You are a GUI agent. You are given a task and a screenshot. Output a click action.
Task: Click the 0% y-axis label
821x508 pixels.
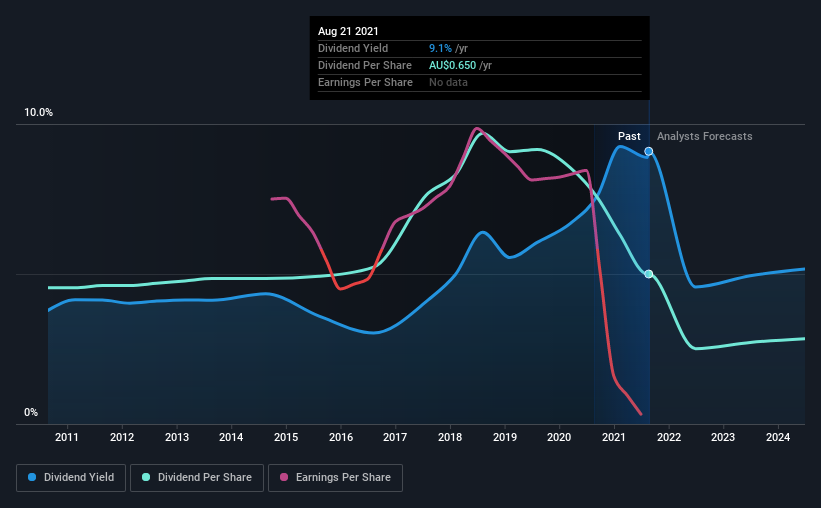click(x=31, y=413)
